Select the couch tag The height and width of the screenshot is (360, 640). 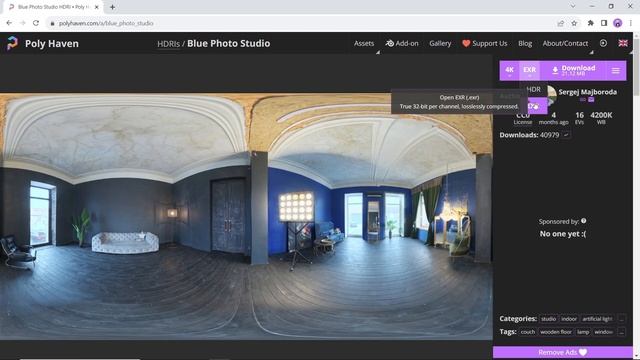(527, 332)
